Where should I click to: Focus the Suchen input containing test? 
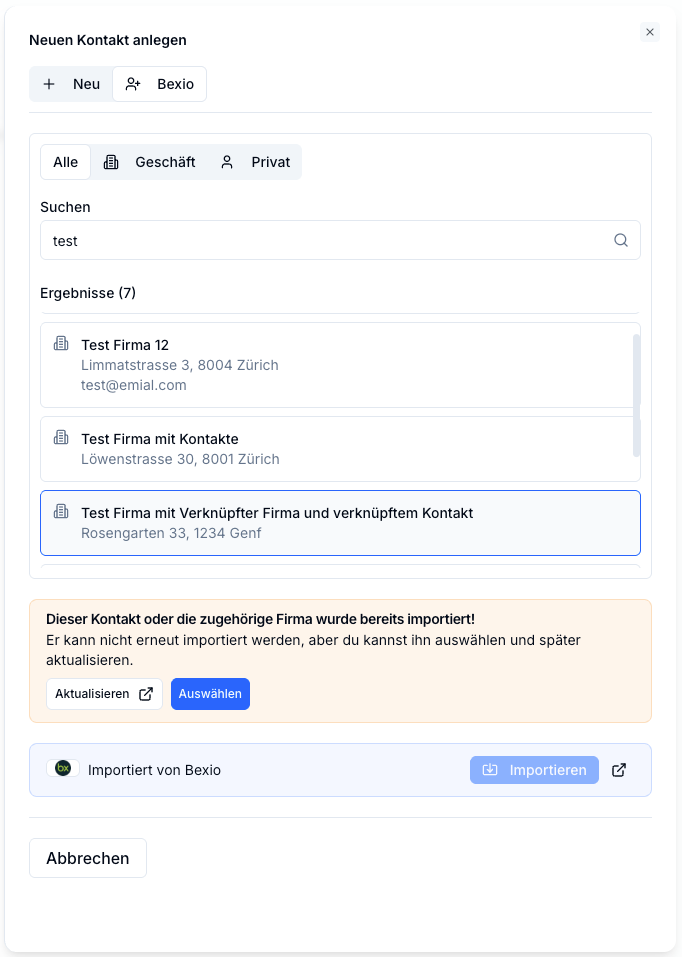[x=340, y=240]
